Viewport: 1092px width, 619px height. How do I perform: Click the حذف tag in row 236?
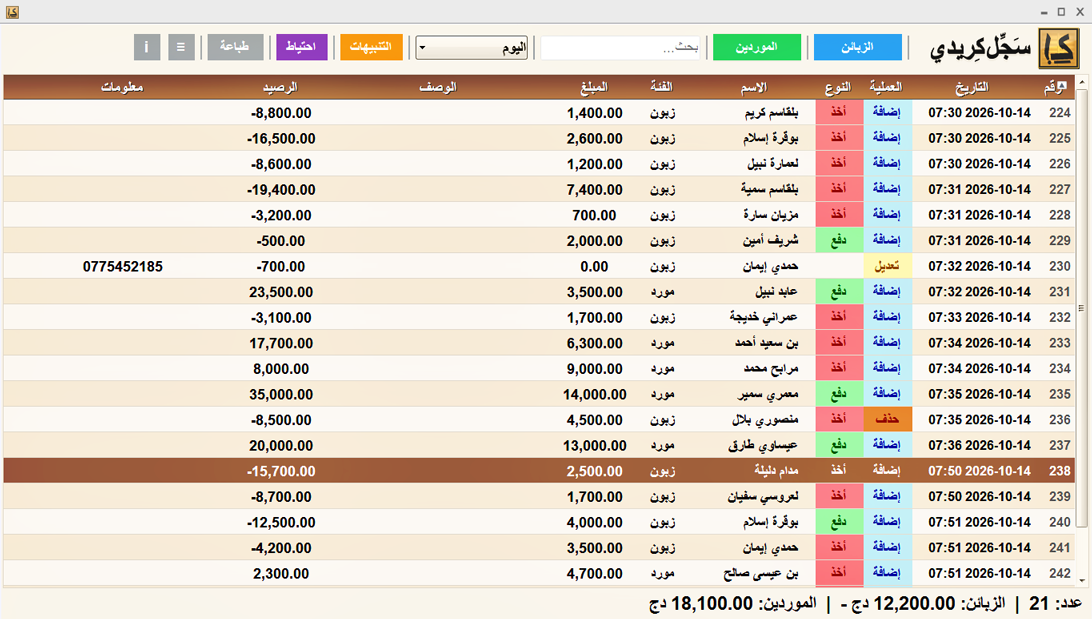click(x=887, y=419)
